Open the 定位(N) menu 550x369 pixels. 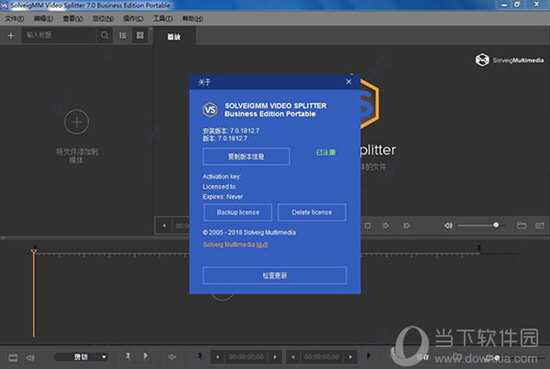tap(103, 19)
